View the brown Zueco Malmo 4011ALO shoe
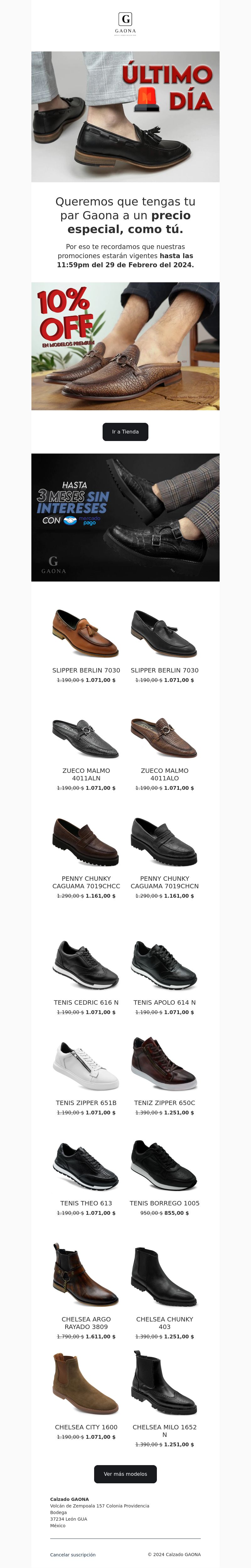This screenshot has height=1568, width=251. point(164,738)
